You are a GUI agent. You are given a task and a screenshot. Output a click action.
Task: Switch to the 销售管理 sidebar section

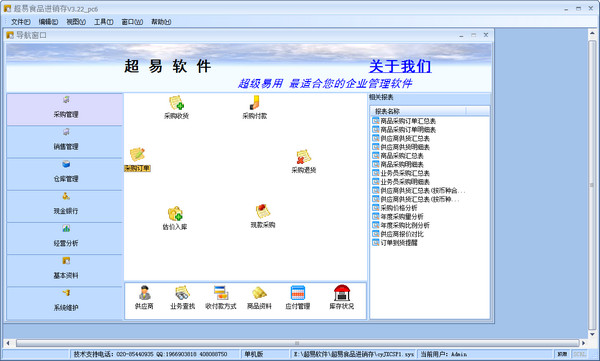tap(65, 142)
